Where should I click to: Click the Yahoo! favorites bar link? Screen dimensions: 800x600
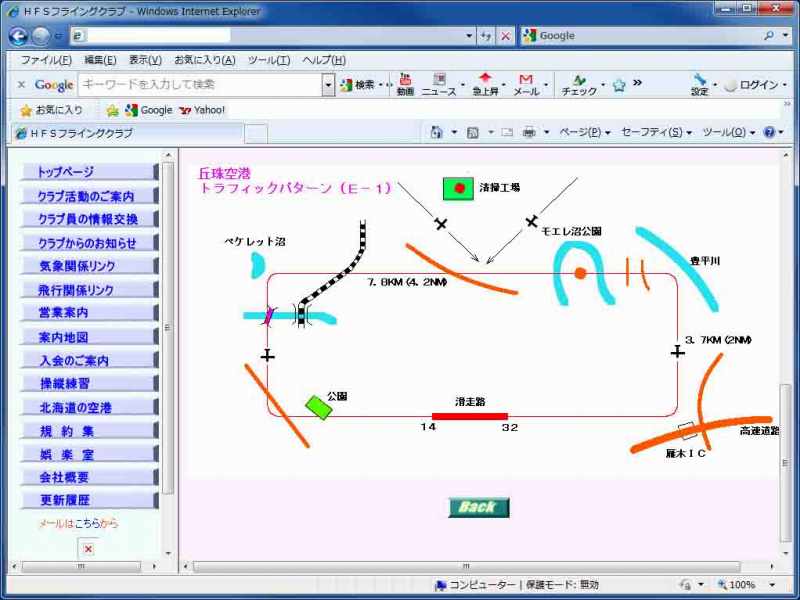[202, 110]
